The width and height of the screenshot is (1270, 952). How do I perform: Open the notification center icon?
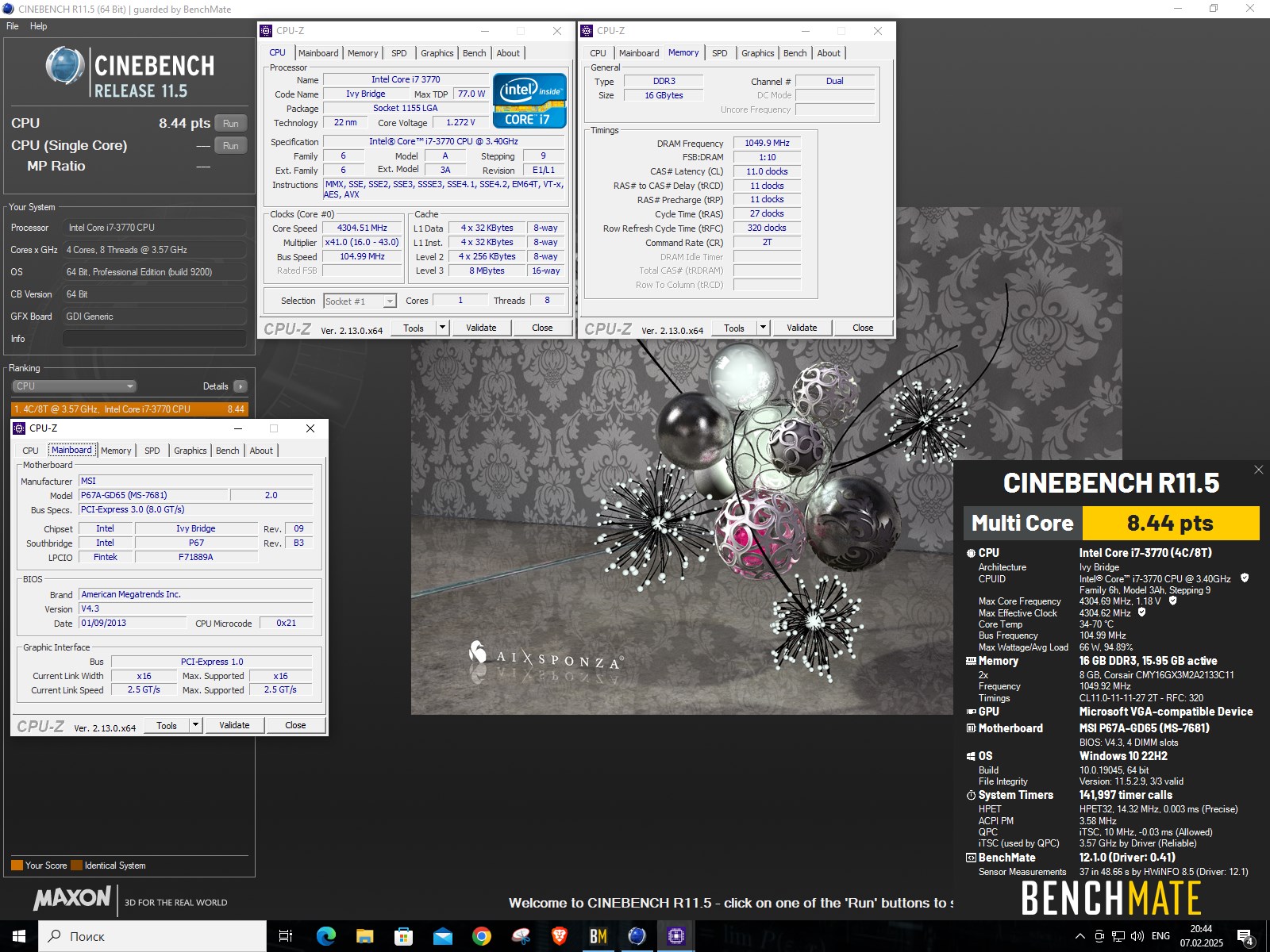[x=1245, y=937]
